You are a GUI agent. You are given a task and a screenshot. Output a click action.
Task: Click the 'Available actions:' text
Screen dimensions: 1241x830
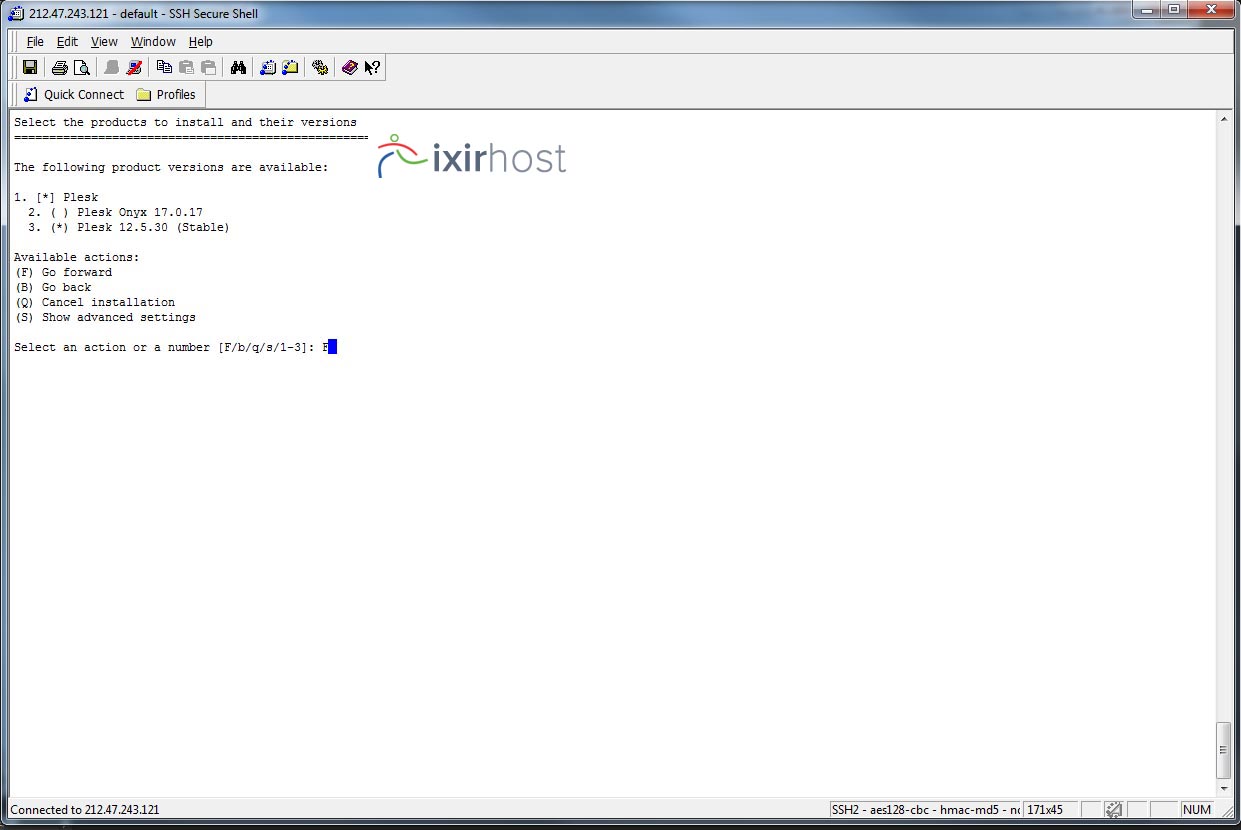click(77, 257)
